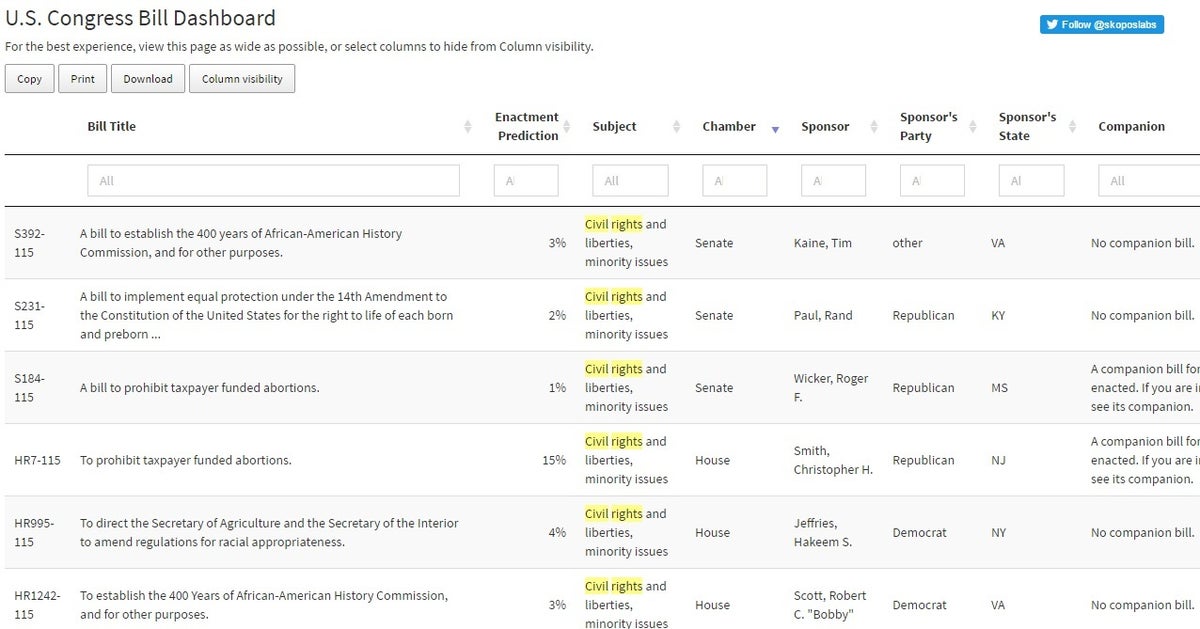
Task: Click the Copy button
Action: coord(30,79)
